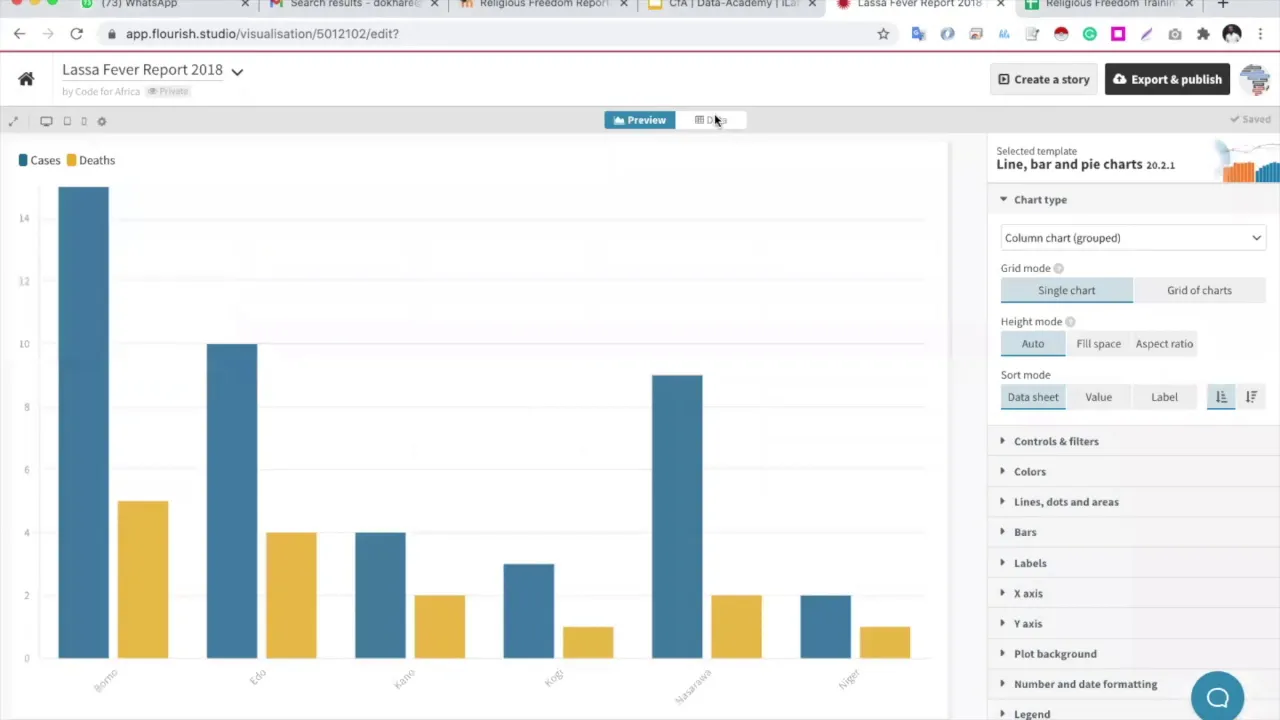Open the chat support bubble
Image resolution: width=1280 pixels, height=720 pixels.
pyautogui.click(x=1217, y=697)
